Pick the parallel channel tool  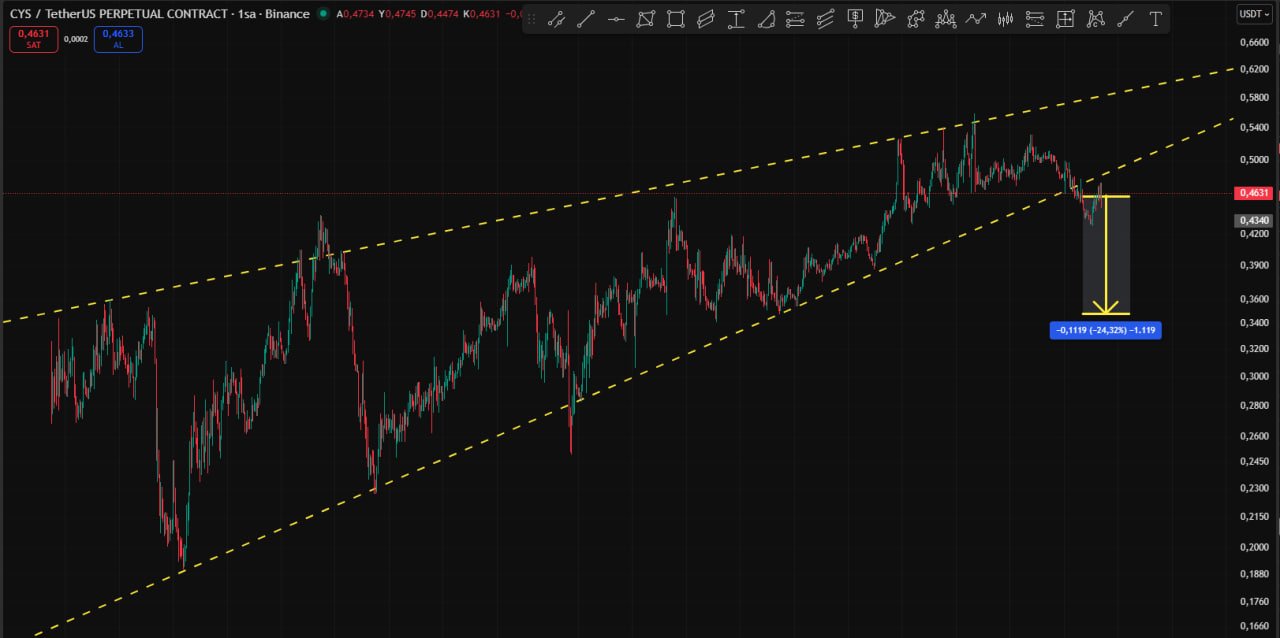click(706, 19)
